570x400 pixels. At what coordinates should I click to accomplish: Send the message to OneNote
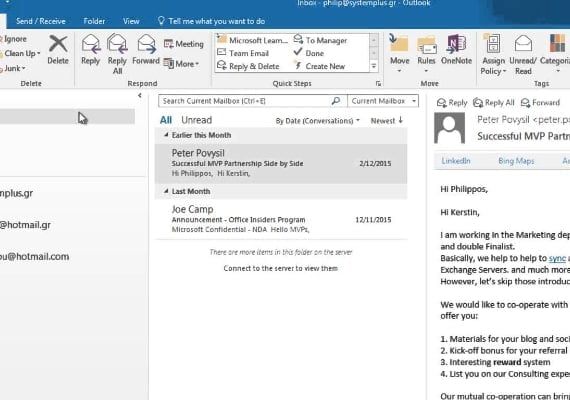456,44
